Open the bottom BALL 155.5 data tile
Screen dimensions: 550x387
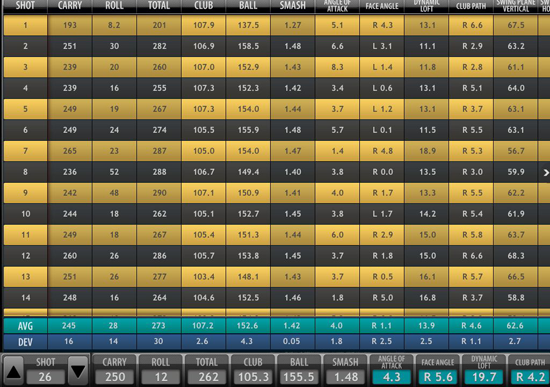(x=299, y=369)
